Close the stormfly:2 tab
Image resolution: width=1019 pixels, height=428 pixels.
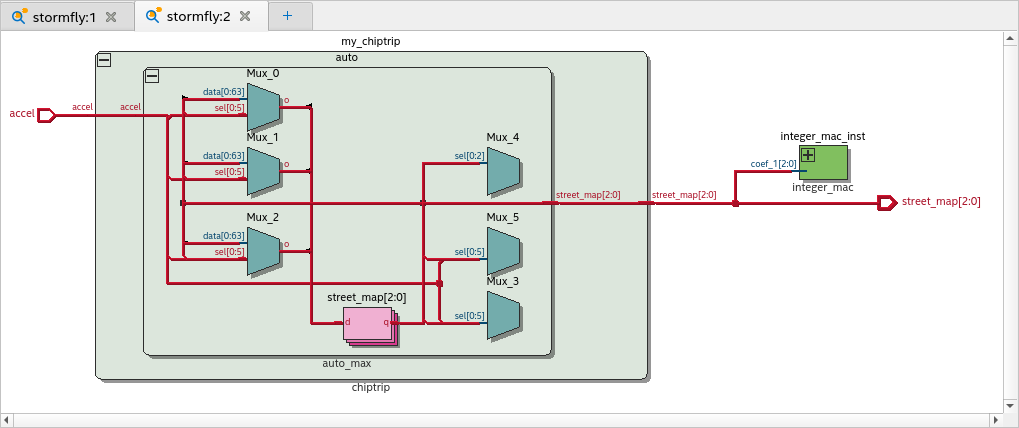(245, 17)
